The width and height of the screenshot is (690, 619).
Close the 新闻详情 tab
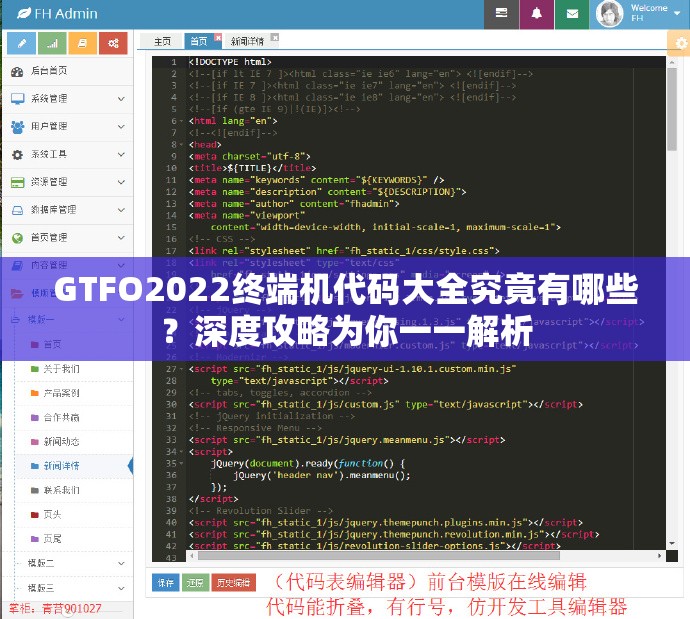click(x=275, y=38)
